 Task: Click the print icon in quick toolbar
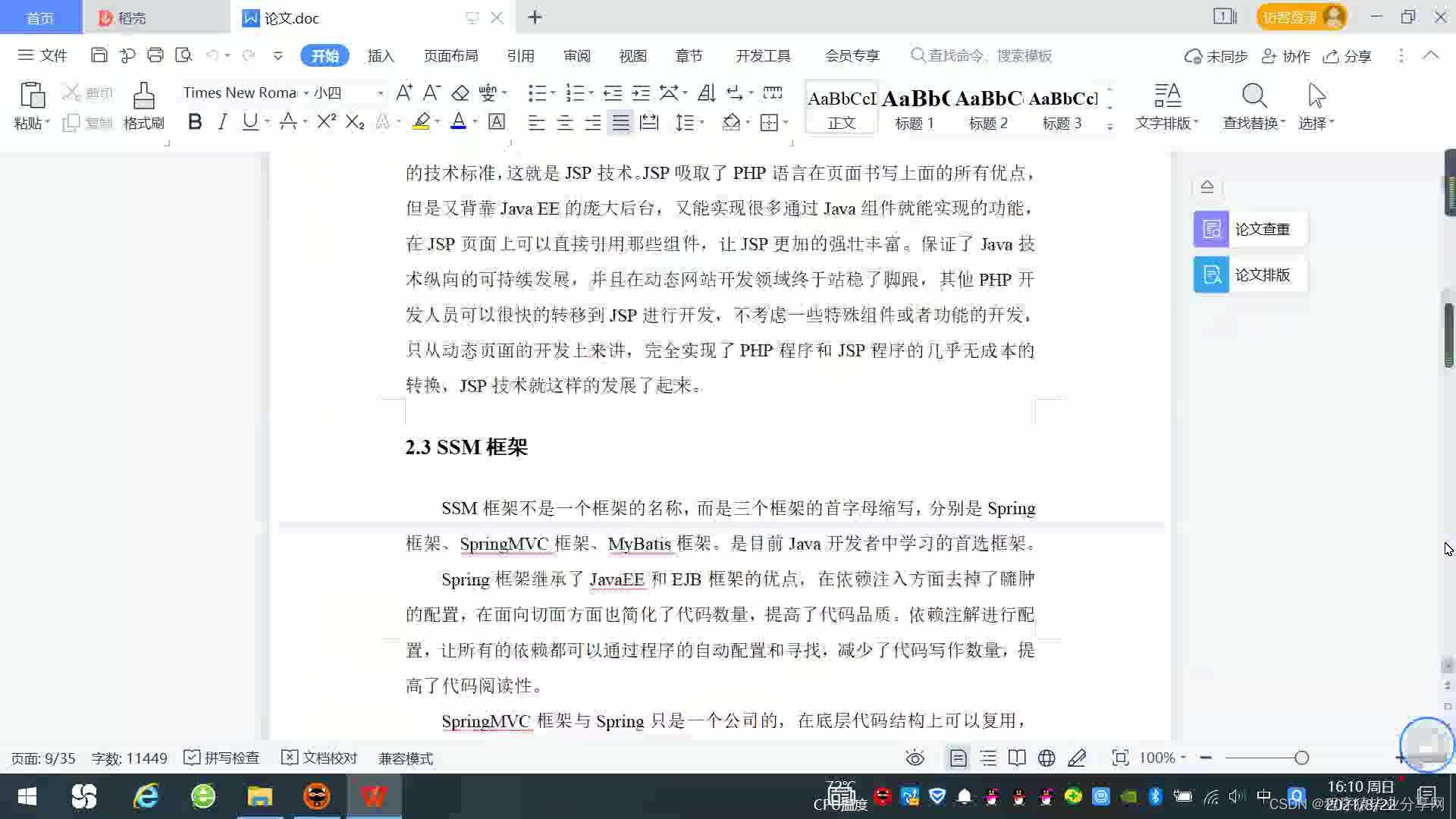coord(155,55)
